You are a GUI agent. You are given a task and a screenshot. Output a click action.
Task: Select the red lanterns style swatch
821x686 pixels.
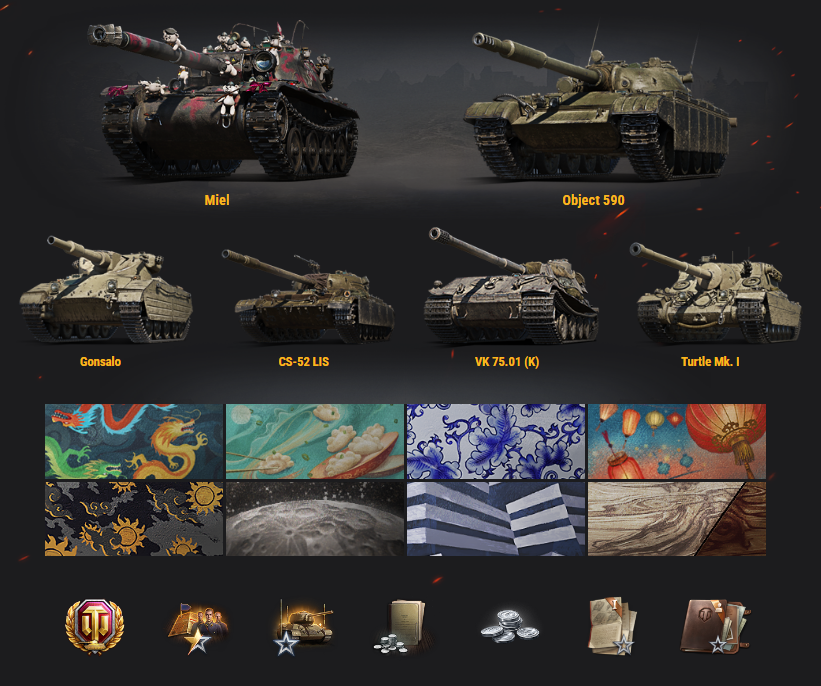tap(677, 441)
